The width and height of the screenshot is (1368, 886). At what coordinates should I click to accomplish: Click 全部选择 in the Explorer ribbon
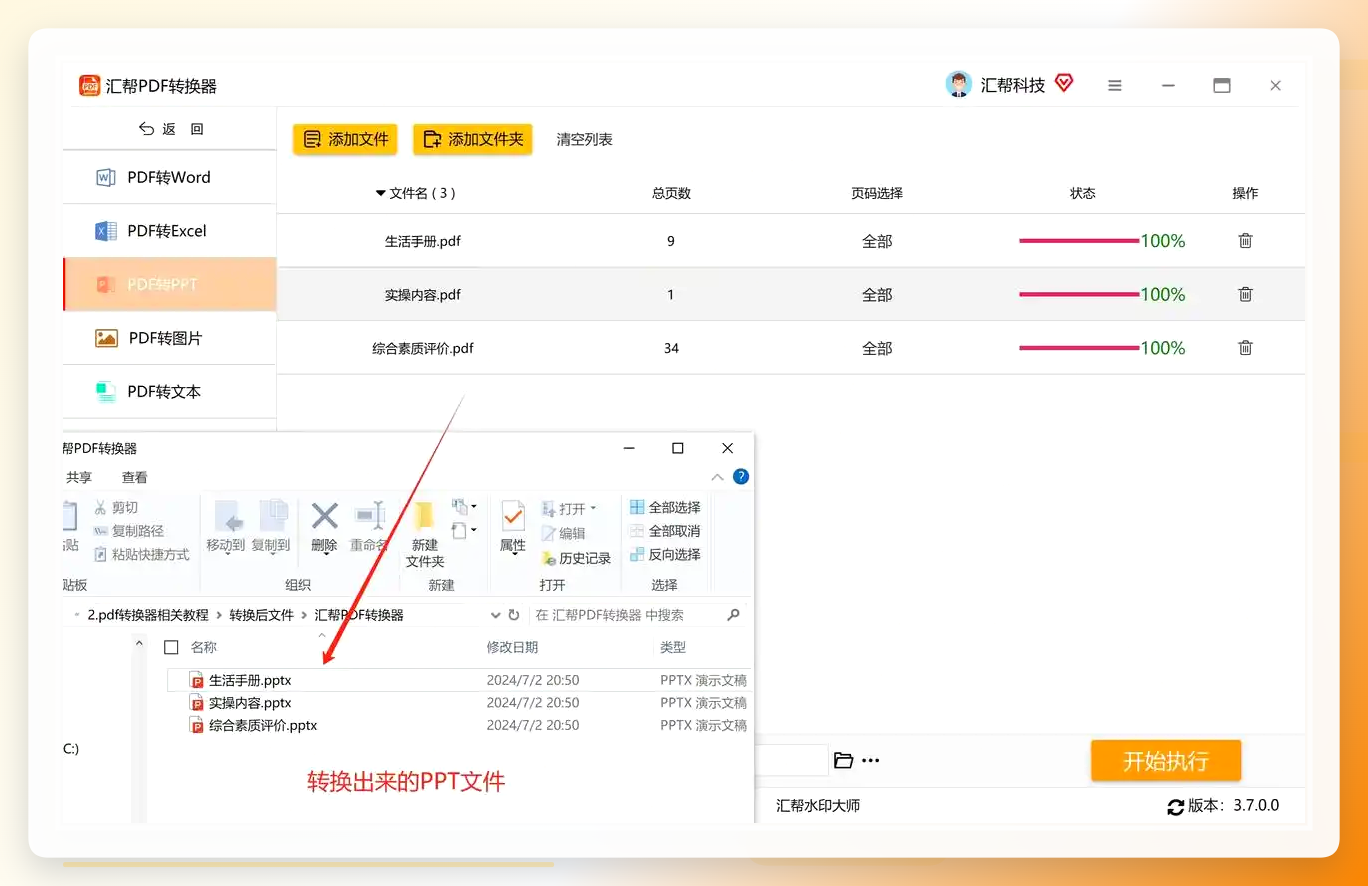click(665, 507)
